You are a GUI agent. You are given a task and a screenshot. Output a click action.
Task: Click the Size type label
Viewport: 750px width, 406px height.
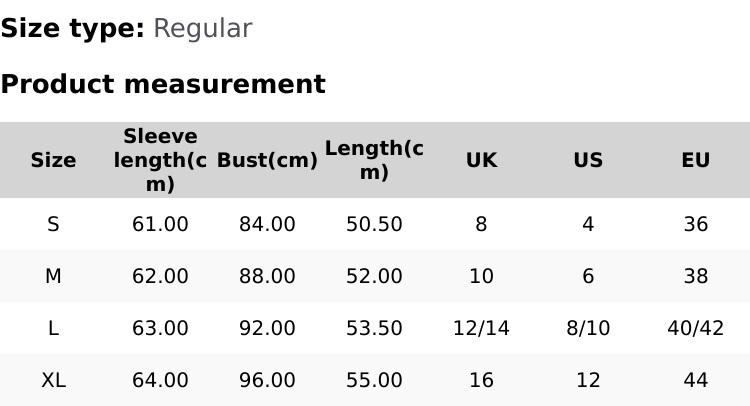tap(72, 28)
